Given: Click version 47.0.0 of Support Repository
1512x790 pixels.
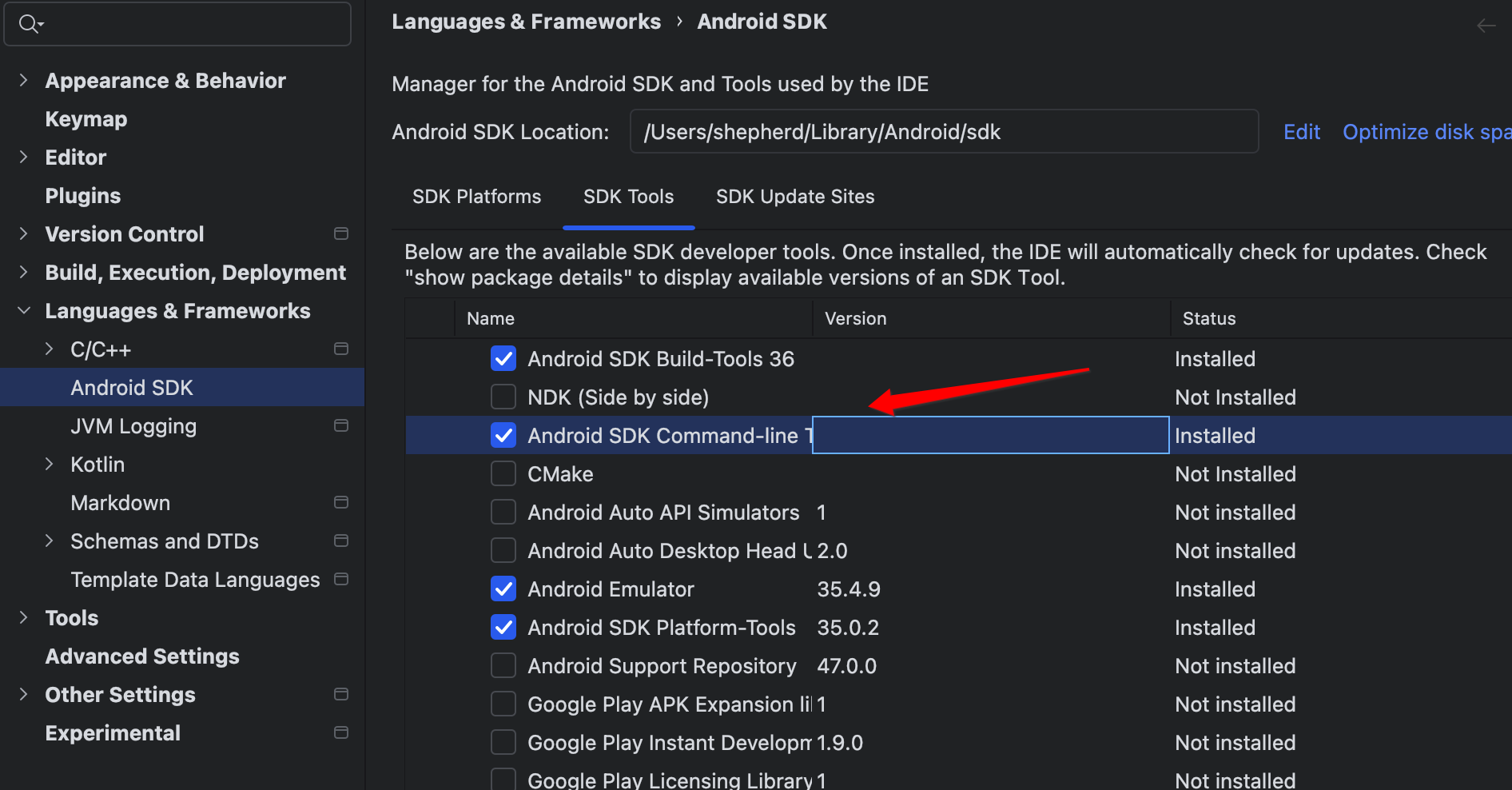Looking at the screenshot, I should 847,666.
